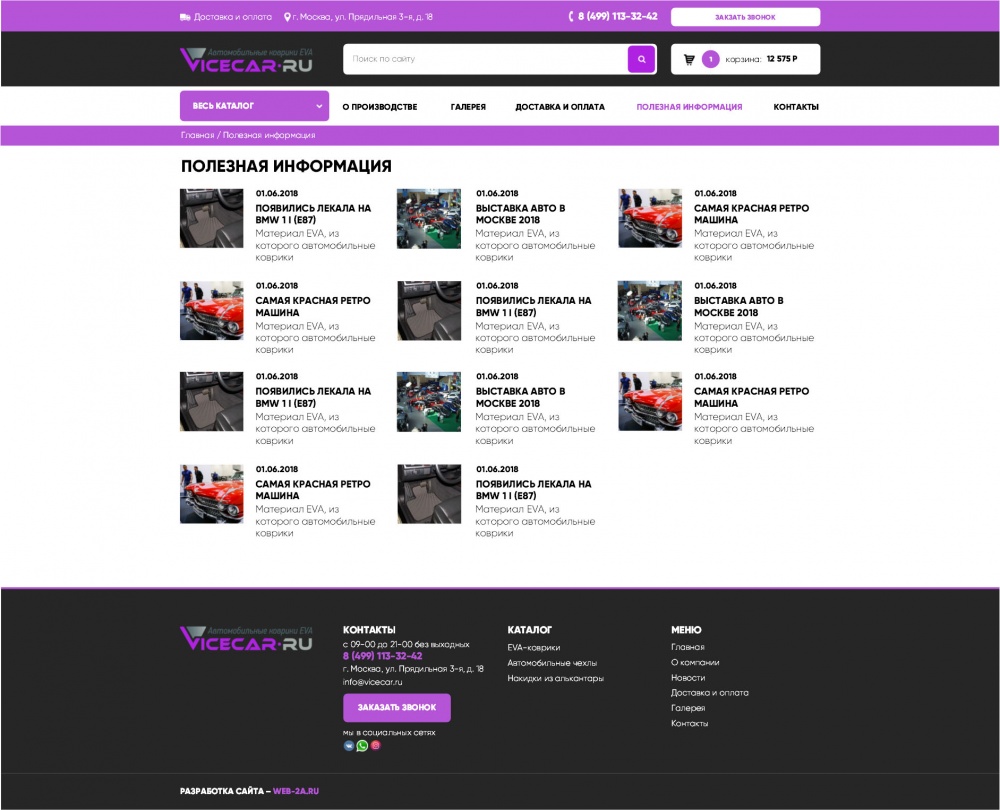This screenshot has width=1000, height=810.
Task: Expand the "Весь каталог" dropdown
Action: [254, 106]
